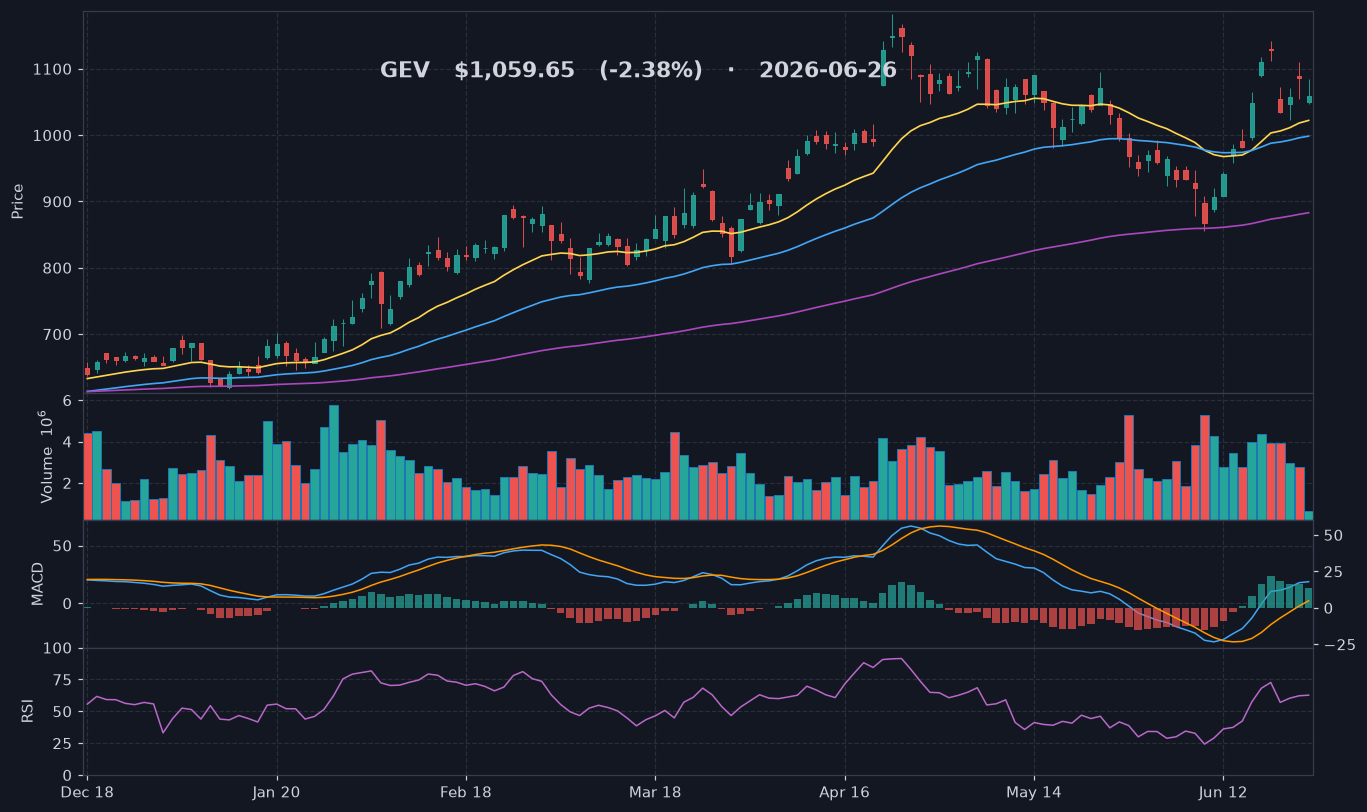The width and height of the screenshot is (1367, 812).
Task: Click the Jan 20 x-axis date label
Action: click(277, 792)
